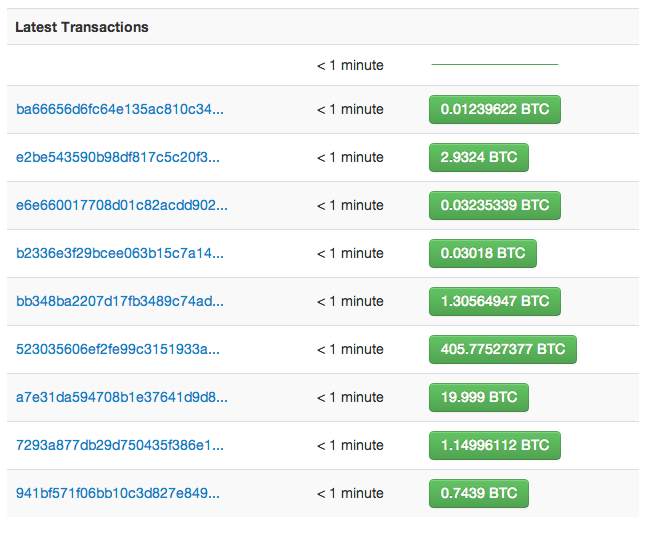Click the 2.9324 BTC amount button

point(479,158)
